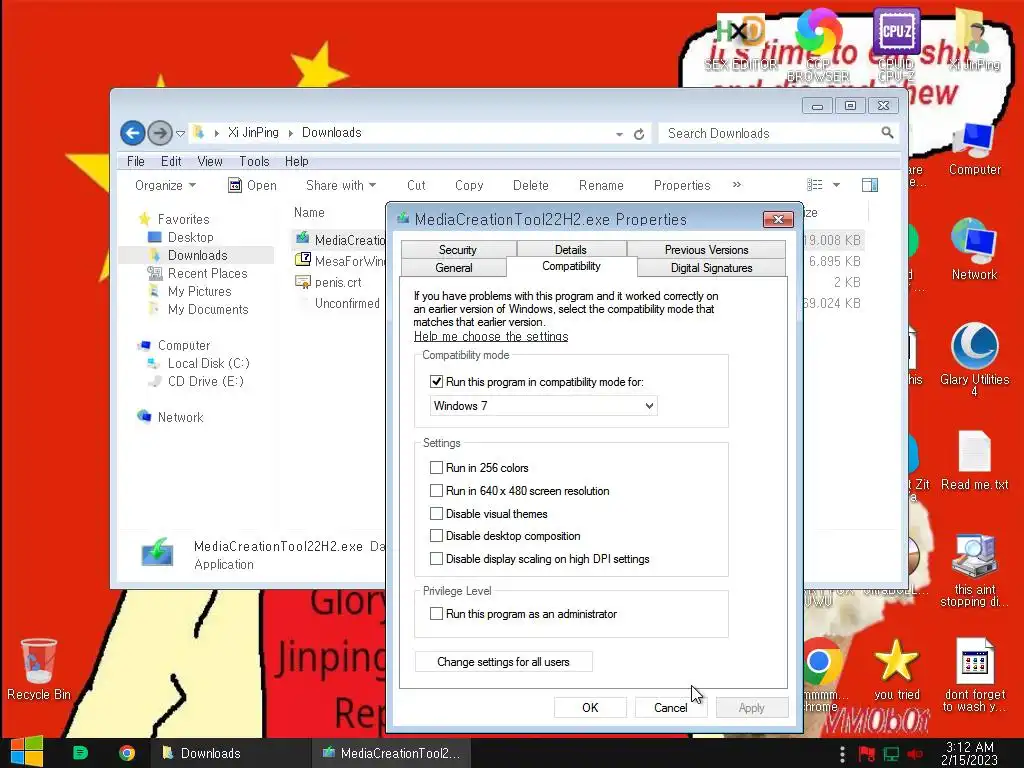Open the Network desktop icon
Image resolution: width=1024 pixels, height=768 pixels.
pyautogui.click(x=974, y=249)
